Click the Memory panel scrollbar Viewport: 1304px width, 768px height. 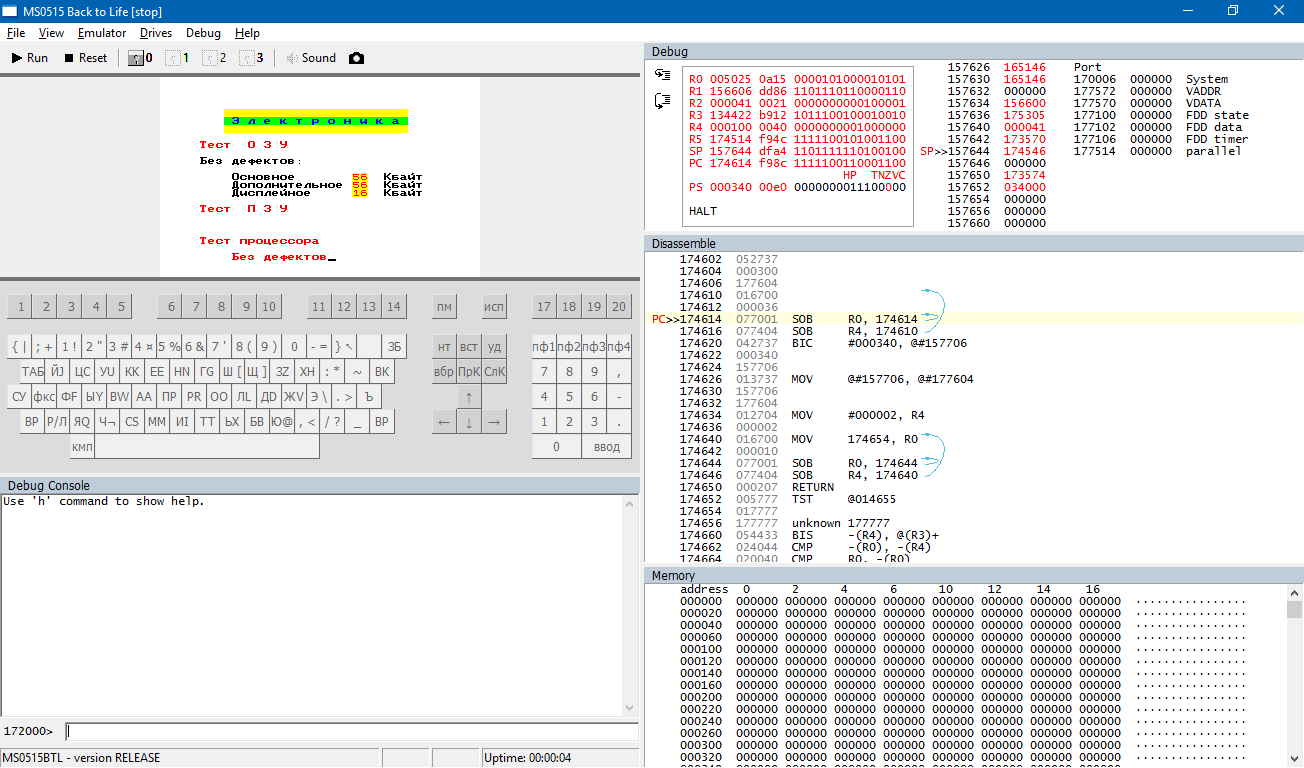pos(1295,675)
